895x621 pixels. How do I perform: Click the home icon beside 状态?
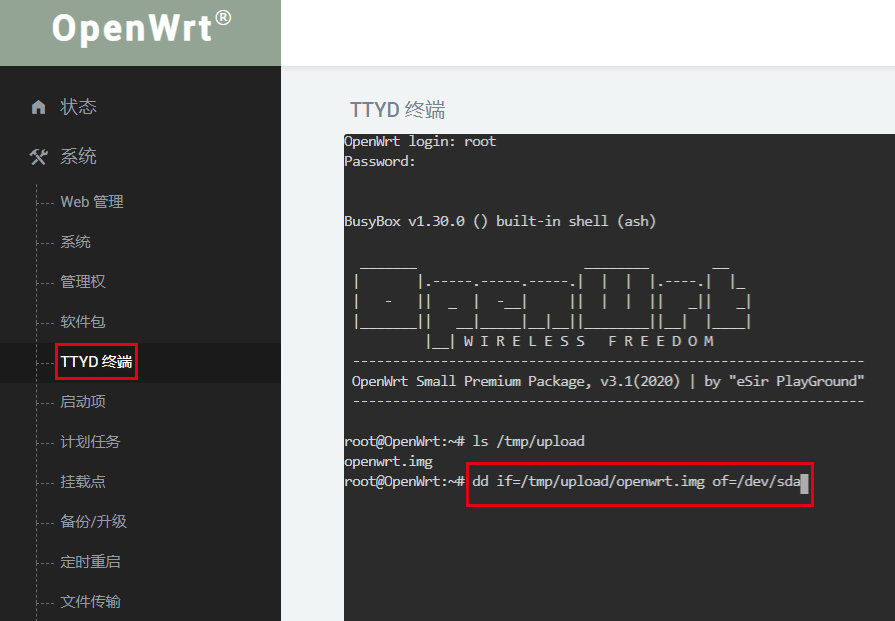[x=39, y=107]
